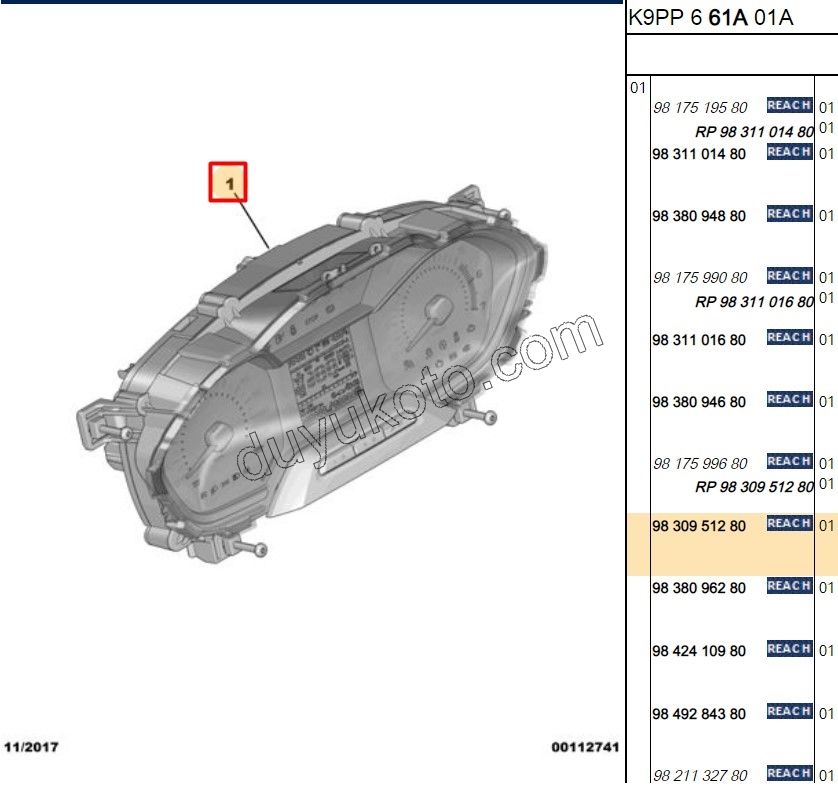Open REACH badge for 98 311 016 80
This screenshot has height=792, width=838.
[x=788, y=338]
